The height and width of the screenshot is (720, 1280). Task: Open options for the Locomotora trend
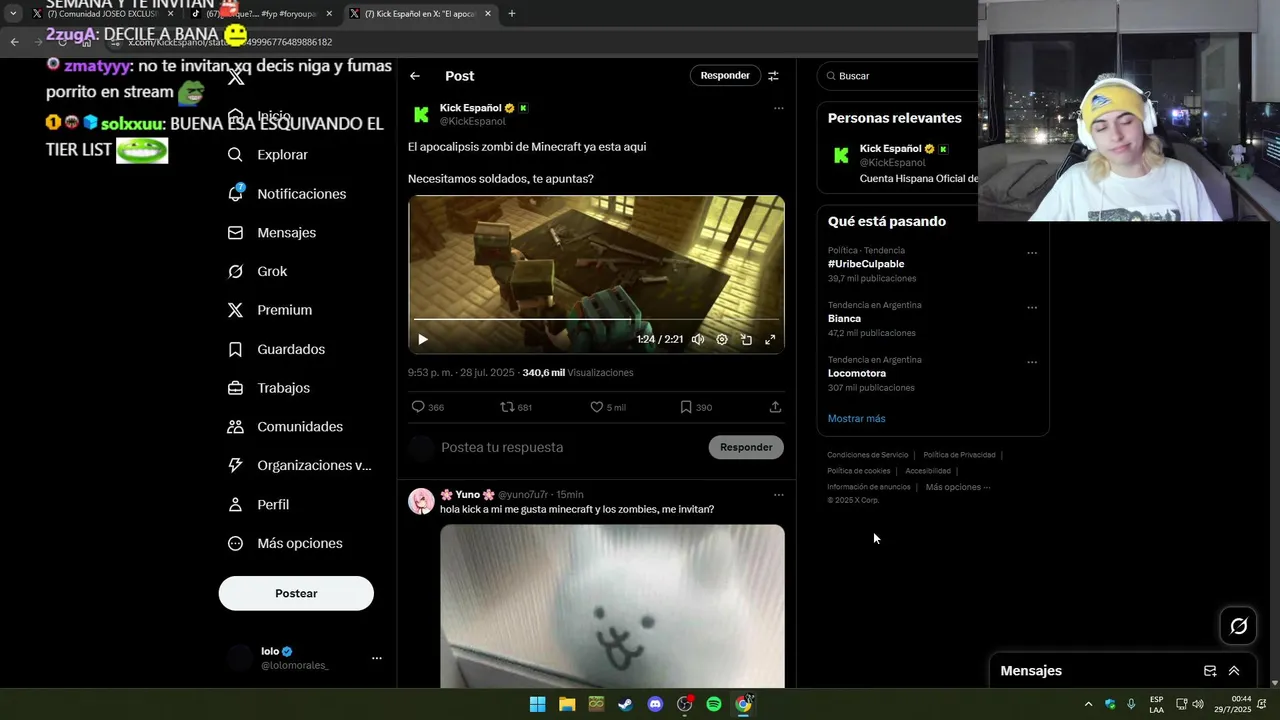click(x=1032, y=363)
